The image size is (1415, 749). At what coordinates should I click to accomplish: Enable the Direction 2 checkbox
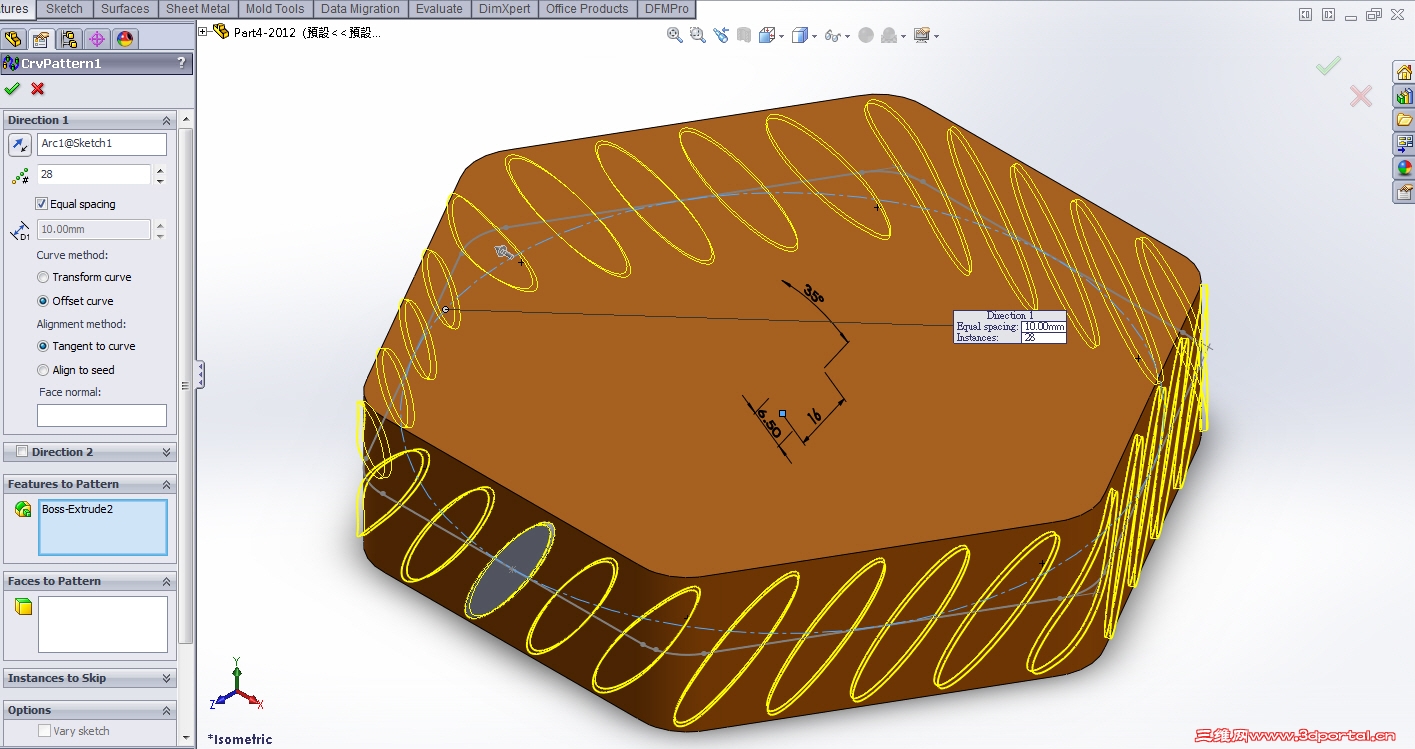(x=22, y=452)
